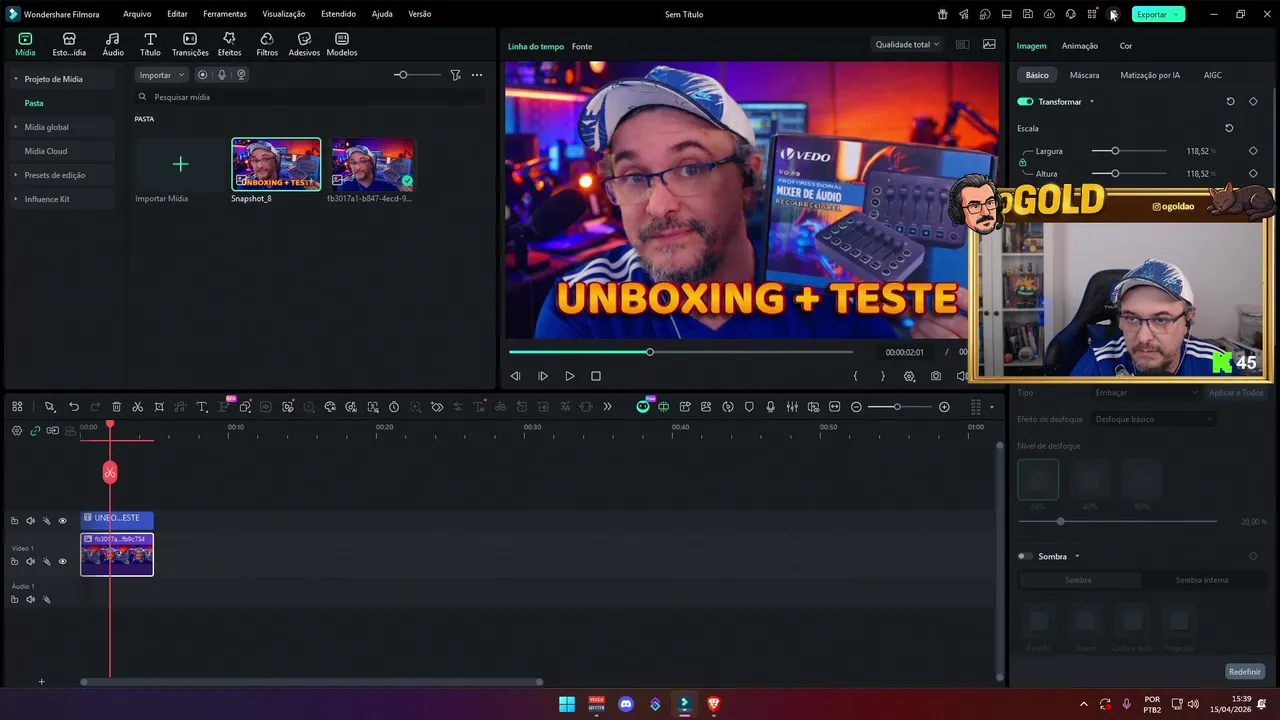Undo the last timeline action
This screenshot has width=1280, height=720.
74,407
